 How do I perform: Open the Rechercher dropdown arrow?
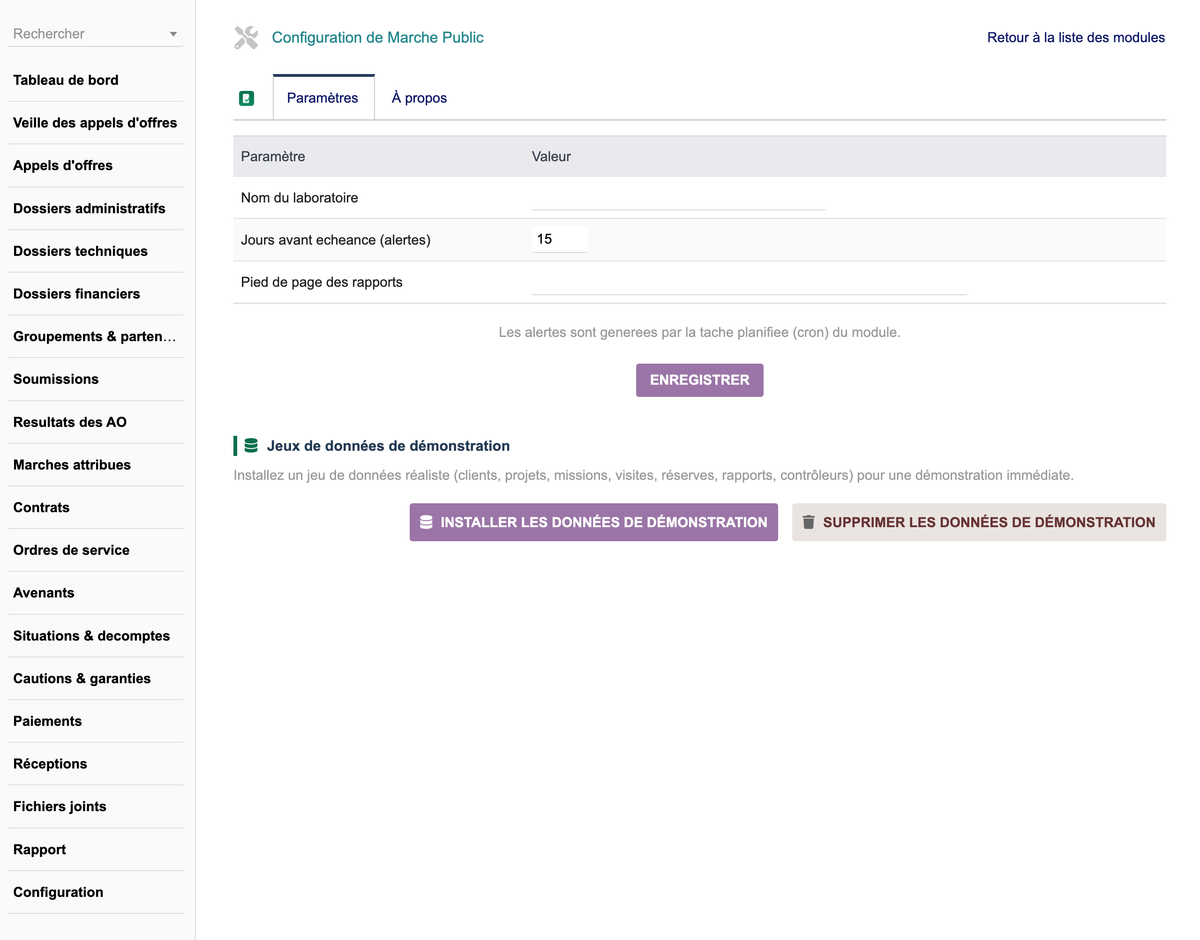173,34
